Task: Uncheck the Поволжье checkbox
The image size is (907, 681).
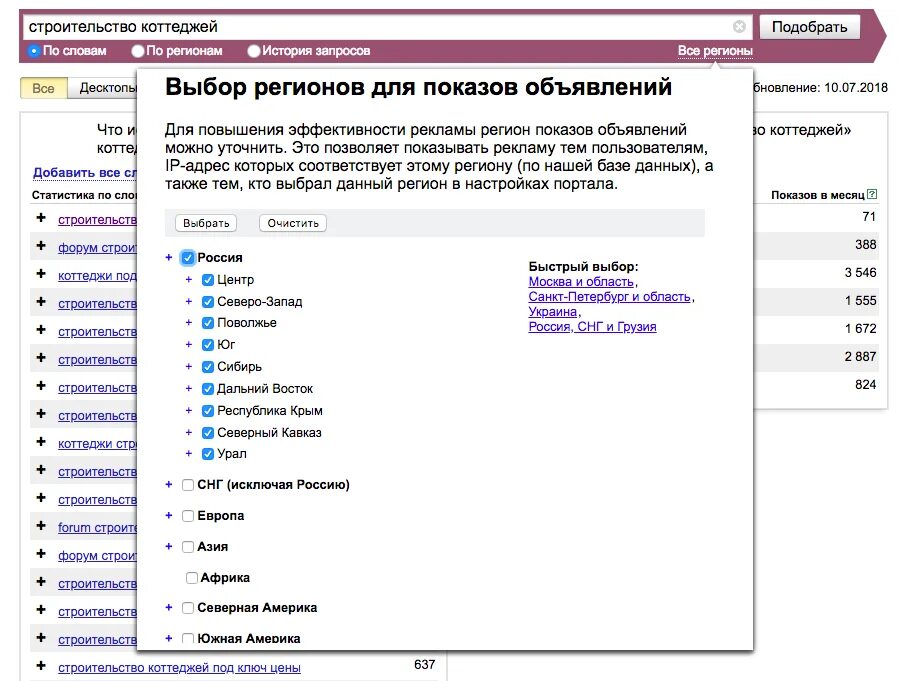Action: click(208, 323)
